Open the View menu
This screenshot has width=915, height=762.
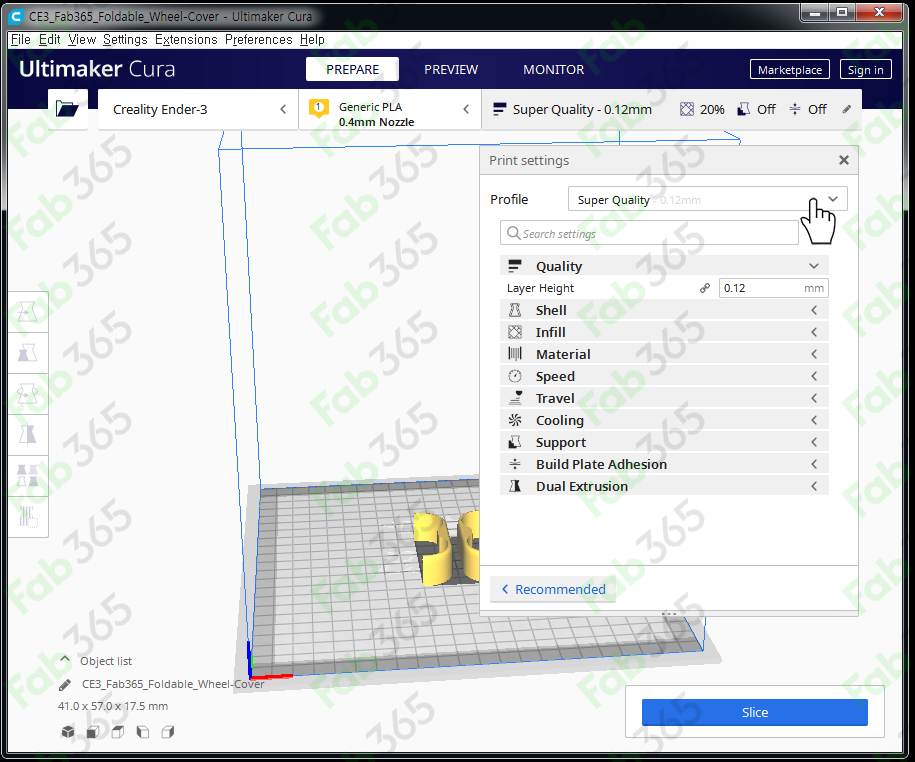82,40
